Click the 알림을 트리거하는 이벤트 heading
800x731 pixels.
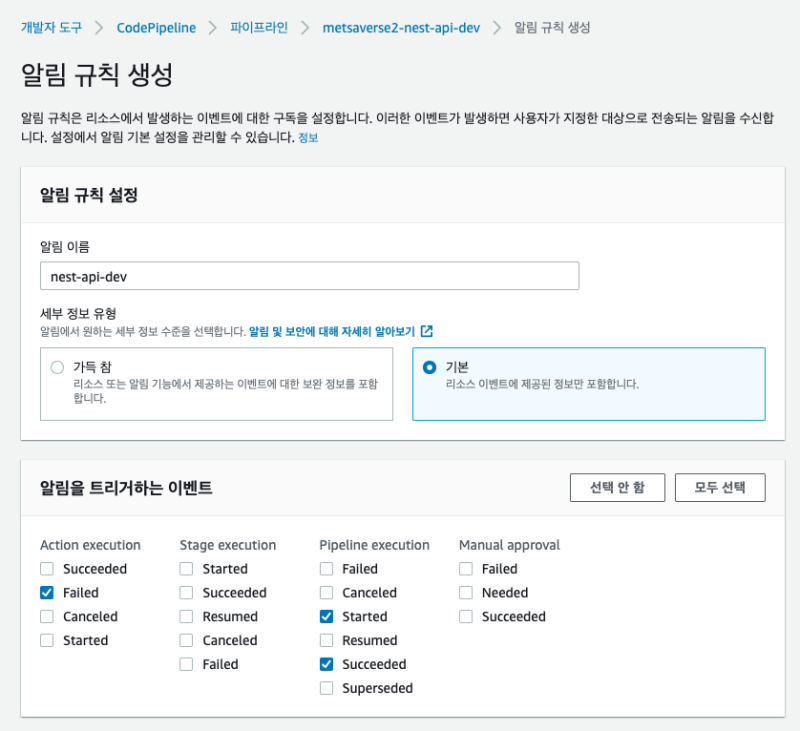126,488
